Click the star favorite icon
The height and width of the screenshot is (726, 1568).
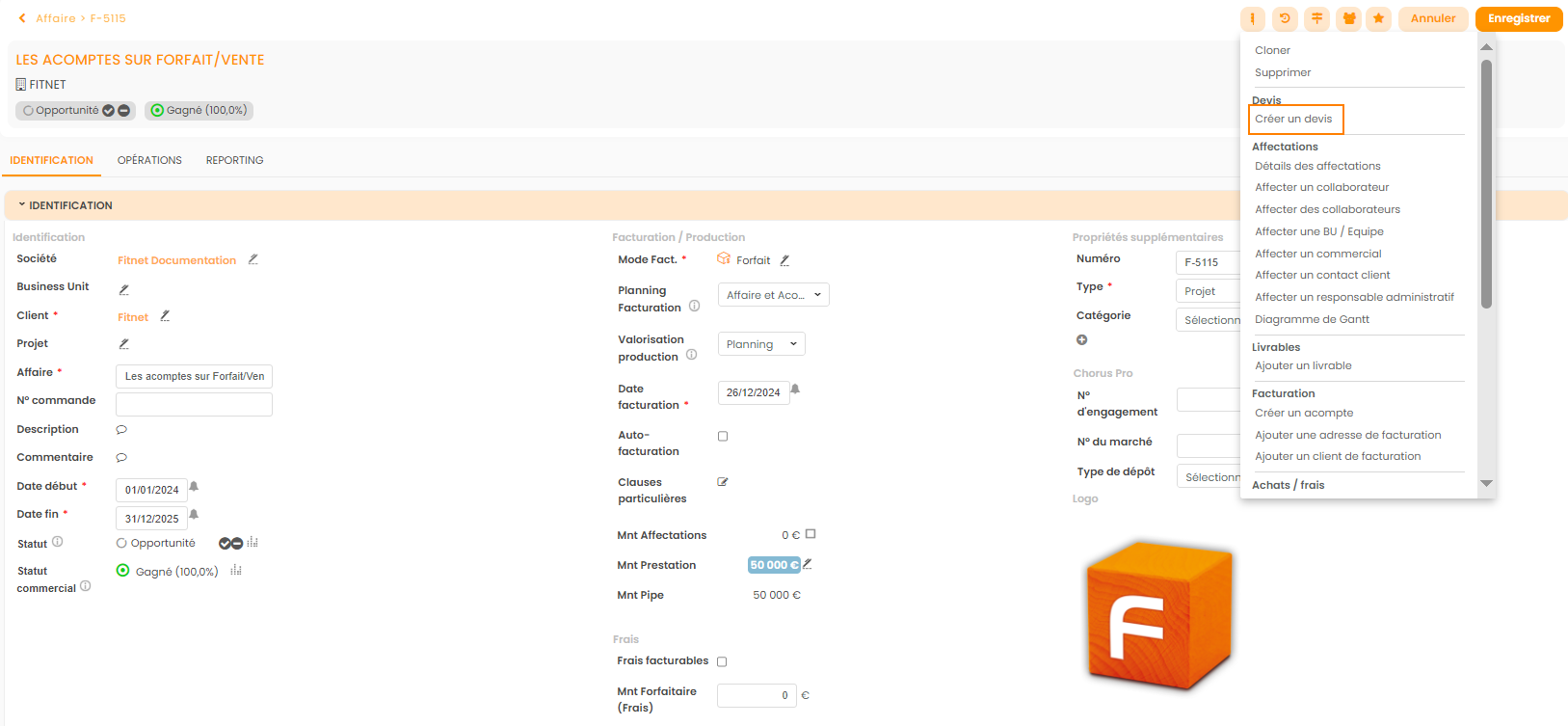tap(1379, 18)
